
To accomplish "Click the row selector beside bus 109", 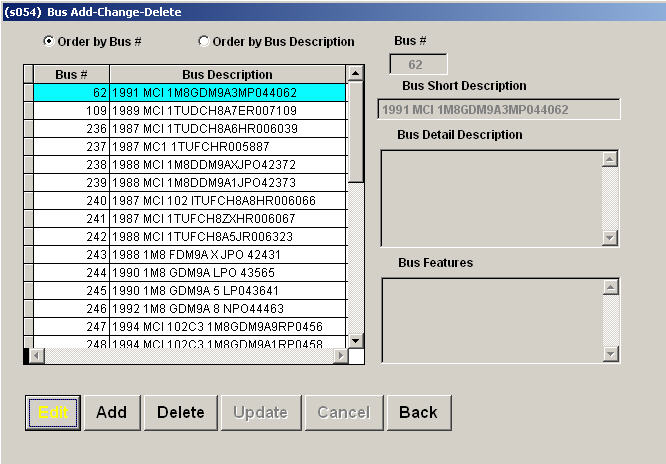I will [28, 110].
